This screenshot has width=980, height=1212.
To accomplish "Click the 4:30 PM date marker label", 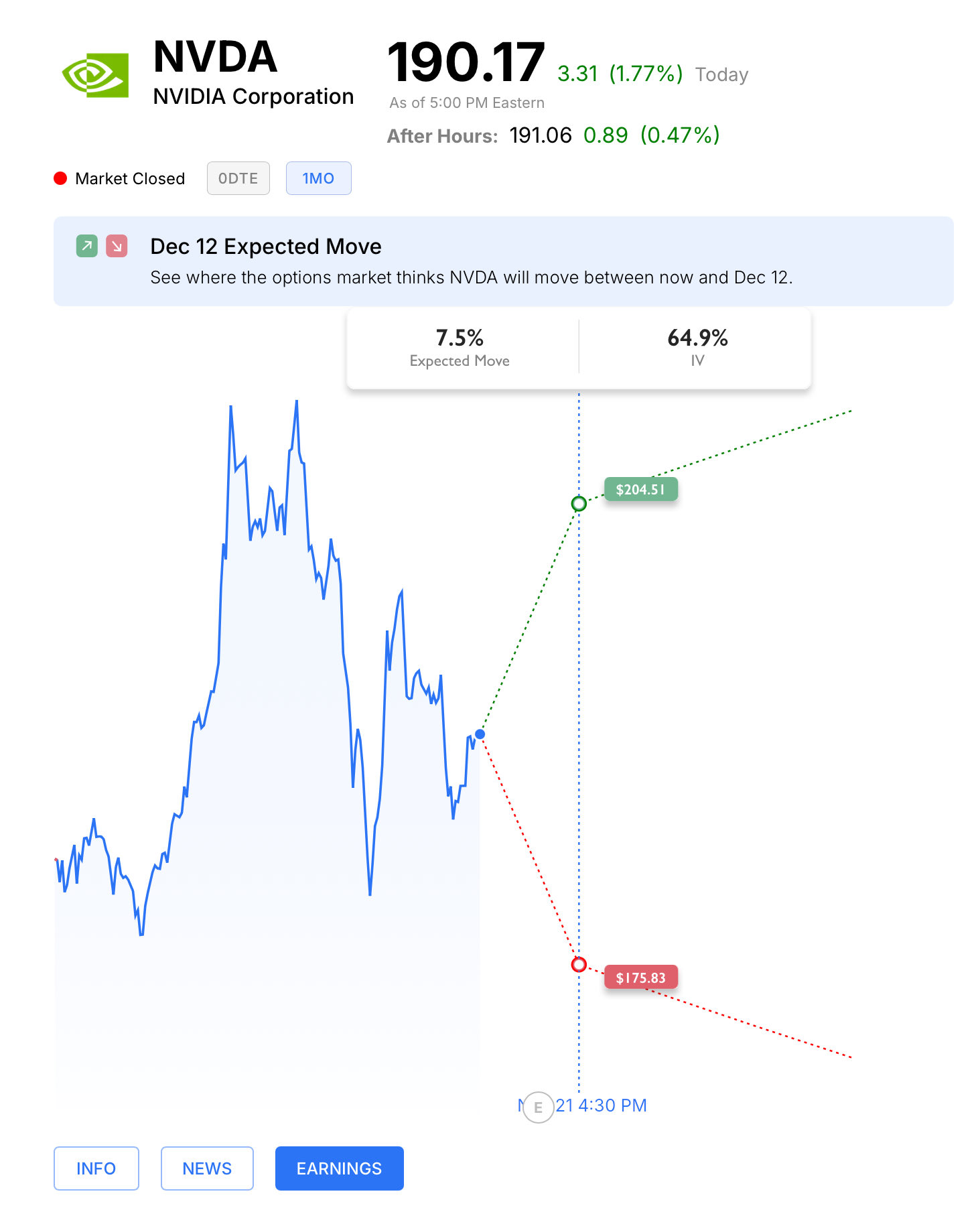I will coord(601,1105).
